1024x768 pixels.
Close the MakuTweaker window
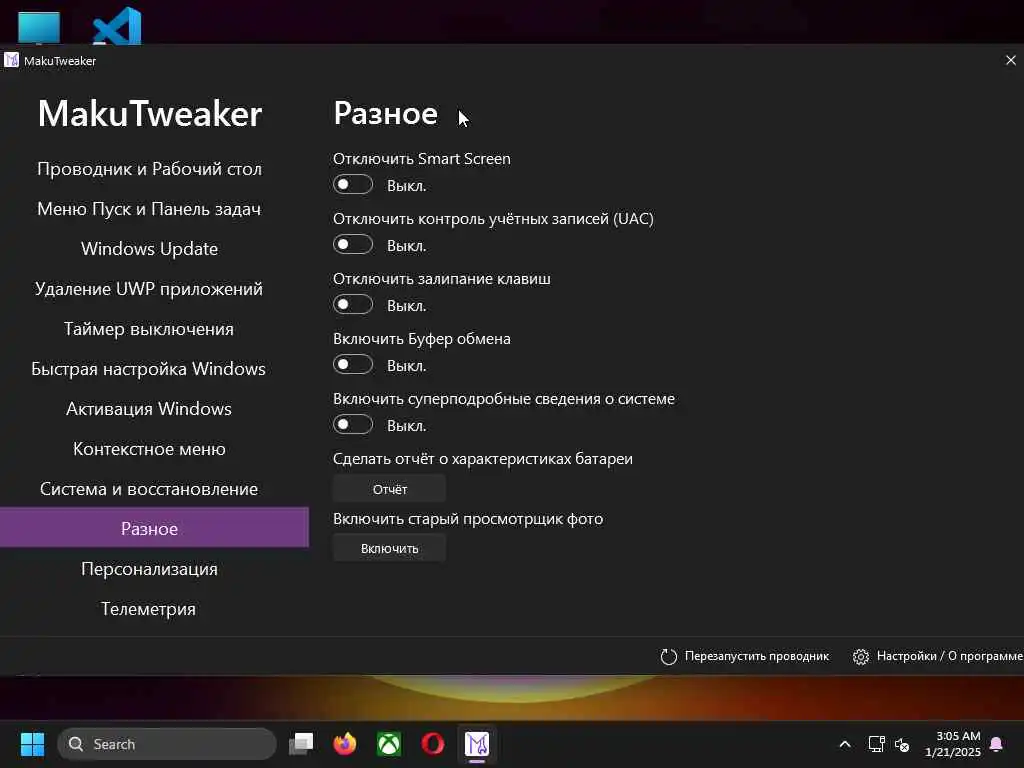coord(1010,60)
